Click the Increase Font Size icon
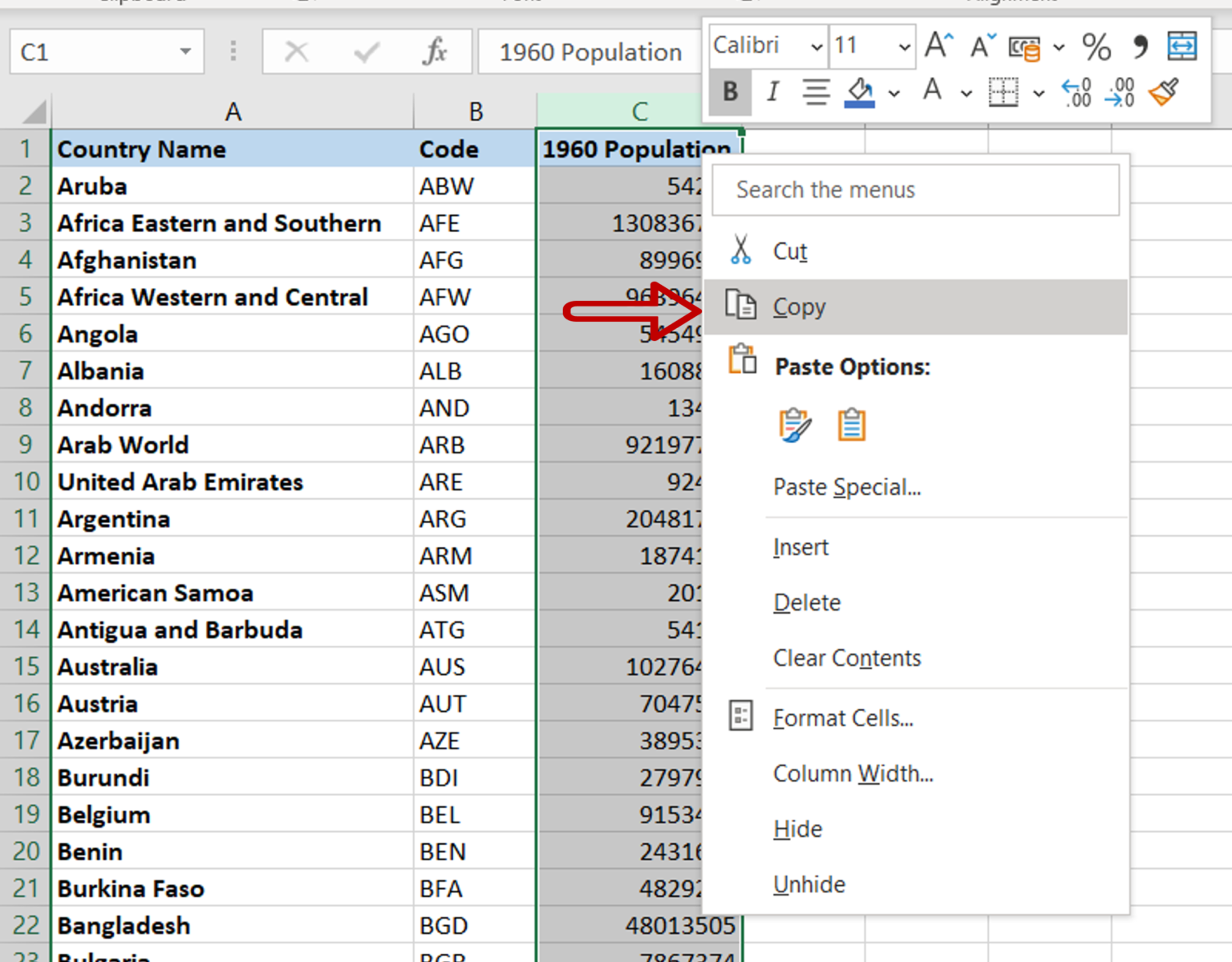Viewport: 1232px width, 962px height. click(937, 46)
